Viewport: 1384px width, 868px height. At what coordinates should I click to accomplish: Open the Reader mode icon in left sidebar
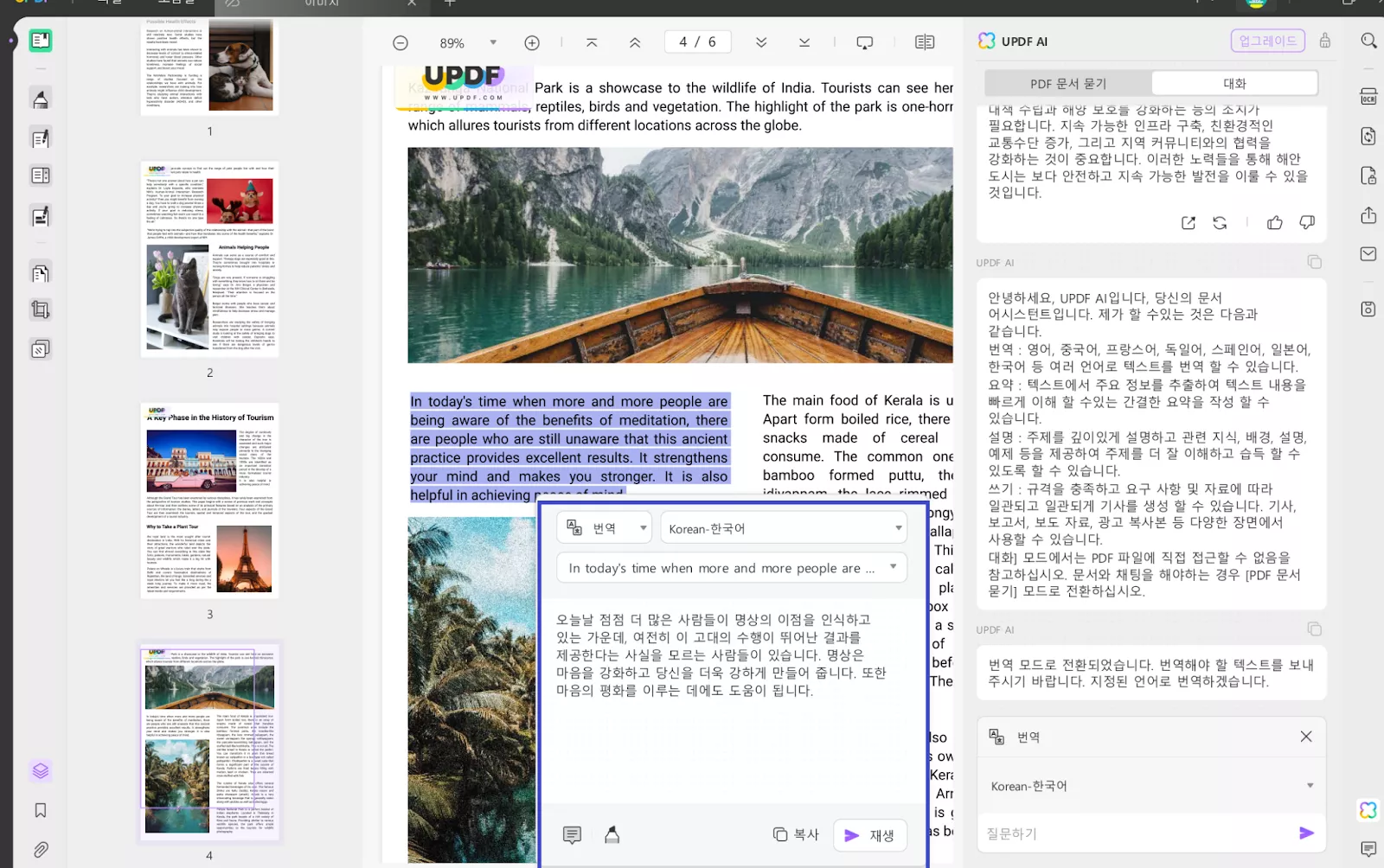coord(41,41)
